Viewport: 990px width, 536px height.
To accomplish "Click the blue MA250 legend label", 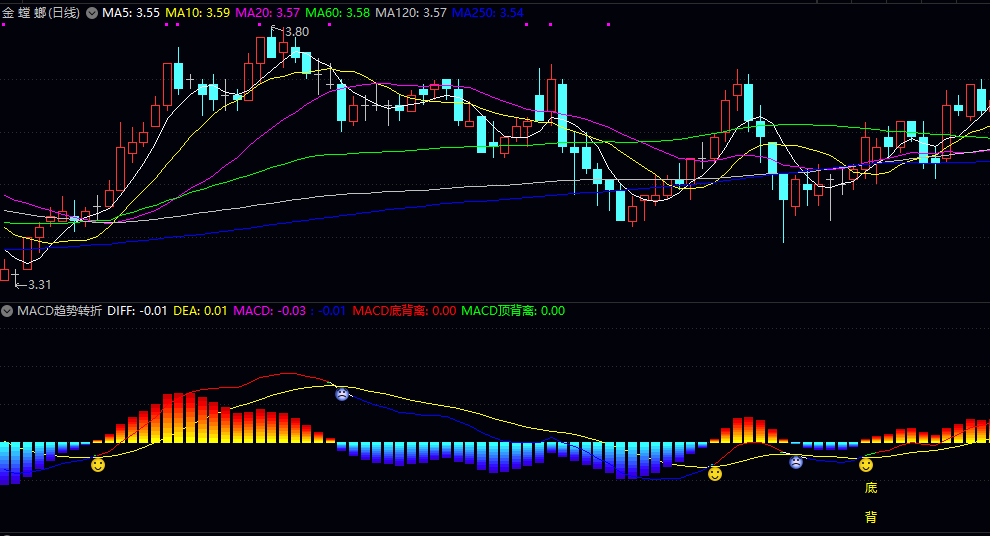I will 487,13.
